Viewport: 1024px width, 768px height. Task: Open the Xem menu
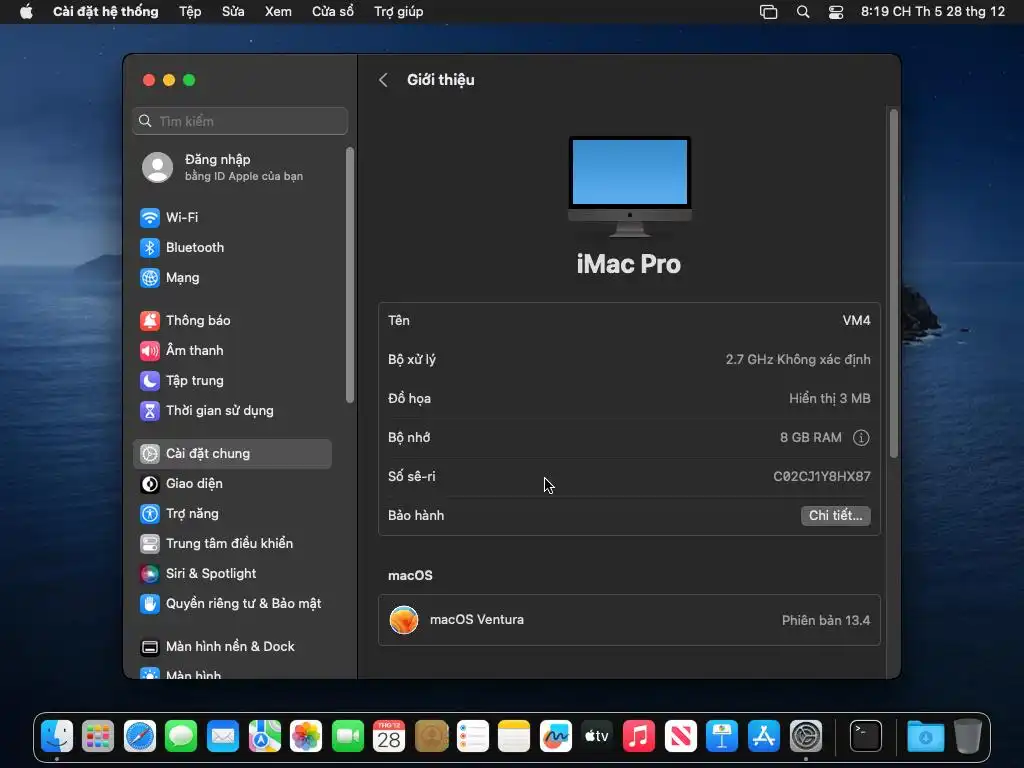click(x=278, y=12)
